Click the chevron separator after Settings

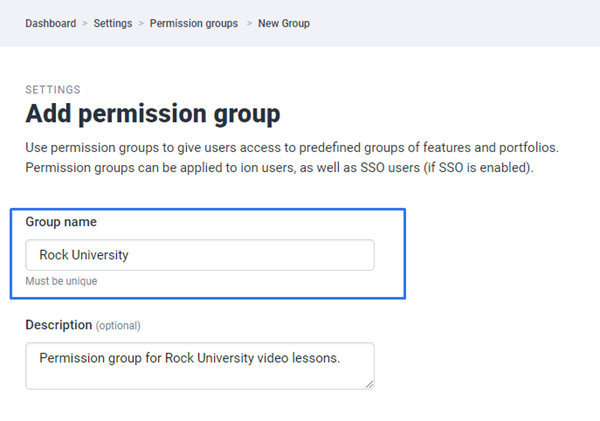point(141,23)
